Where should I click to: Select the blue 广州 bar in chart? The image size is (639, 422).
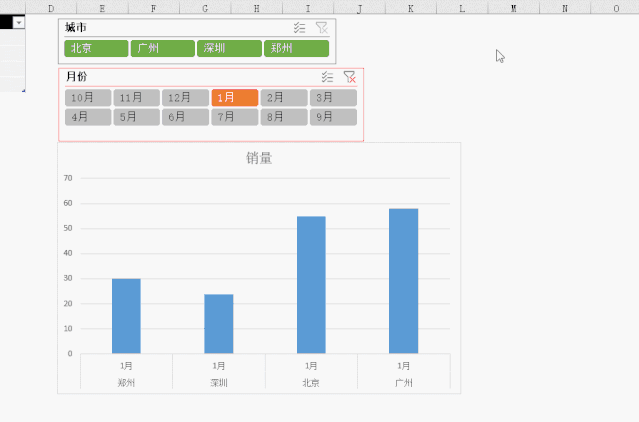pos(403,281)
